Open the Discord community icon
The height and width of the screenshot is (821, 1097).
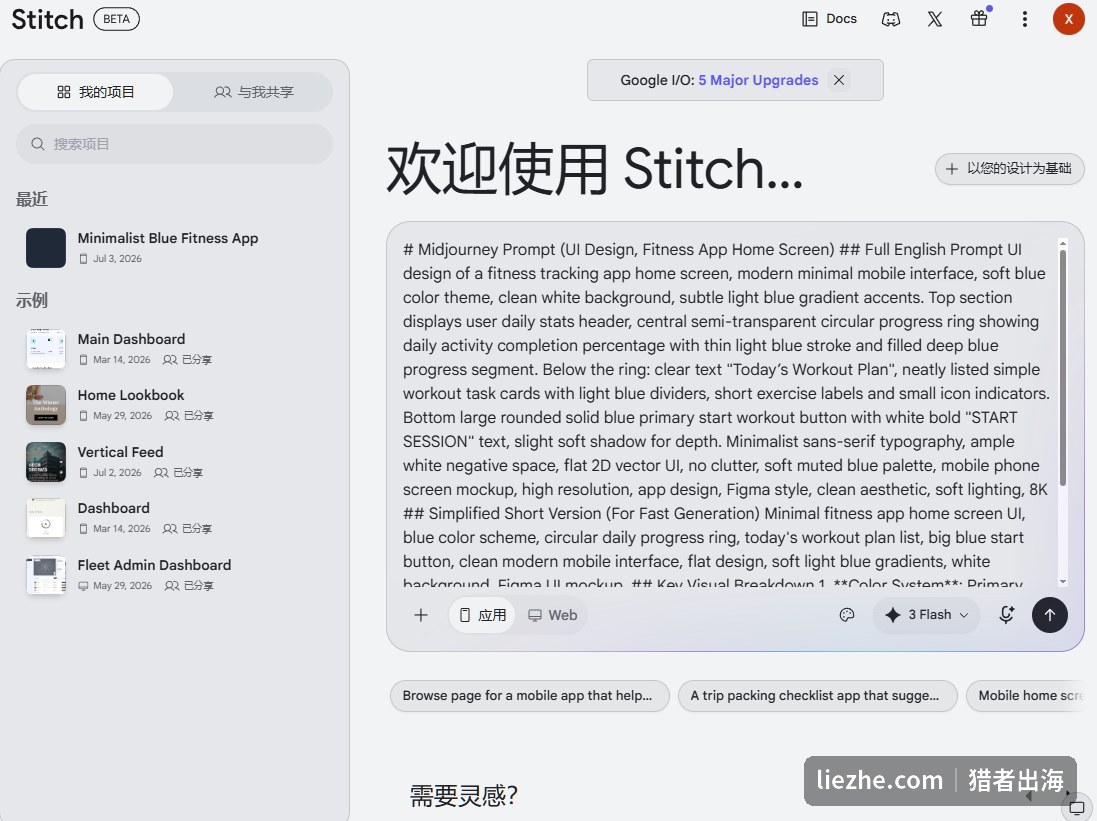(x=891, y=19)
